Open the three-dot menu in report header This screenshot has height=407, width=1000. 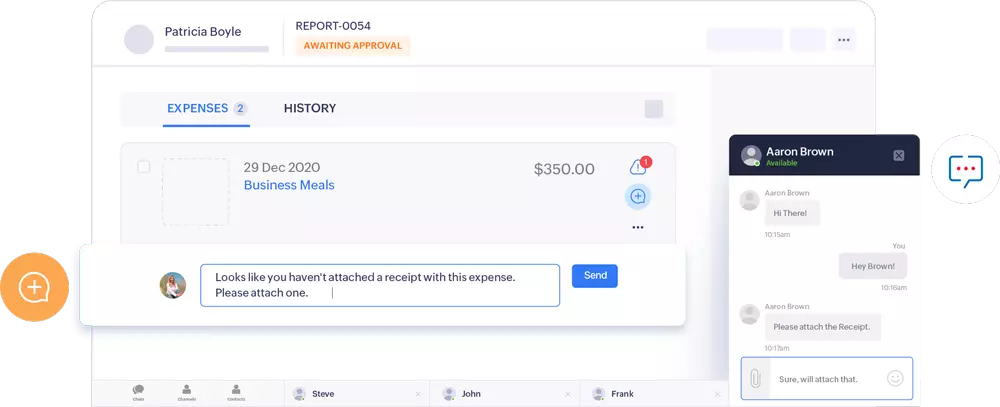pos(844,40)
